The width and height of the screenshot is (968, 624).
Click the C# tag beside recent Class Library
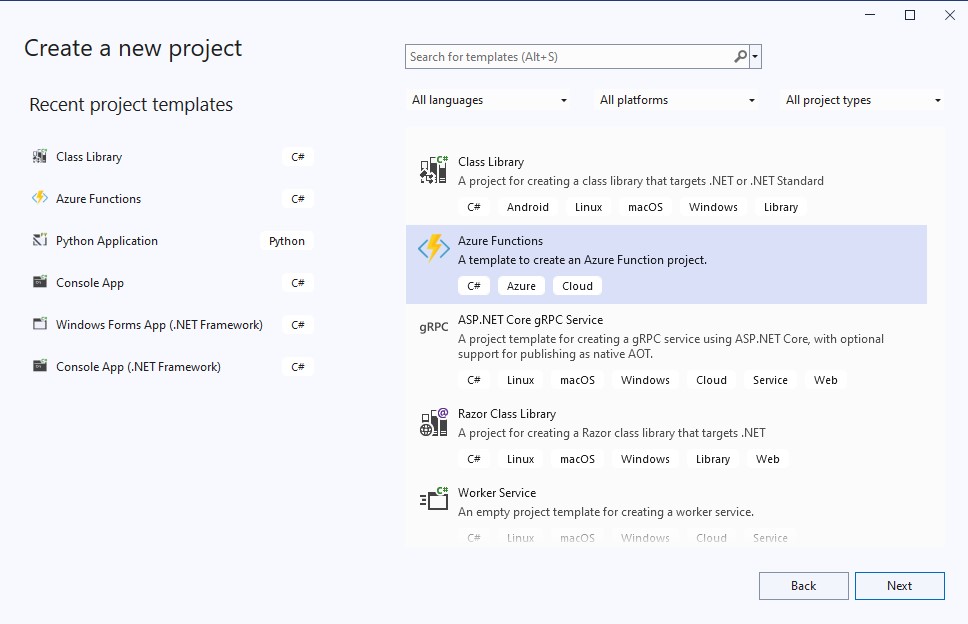(298, 157)
